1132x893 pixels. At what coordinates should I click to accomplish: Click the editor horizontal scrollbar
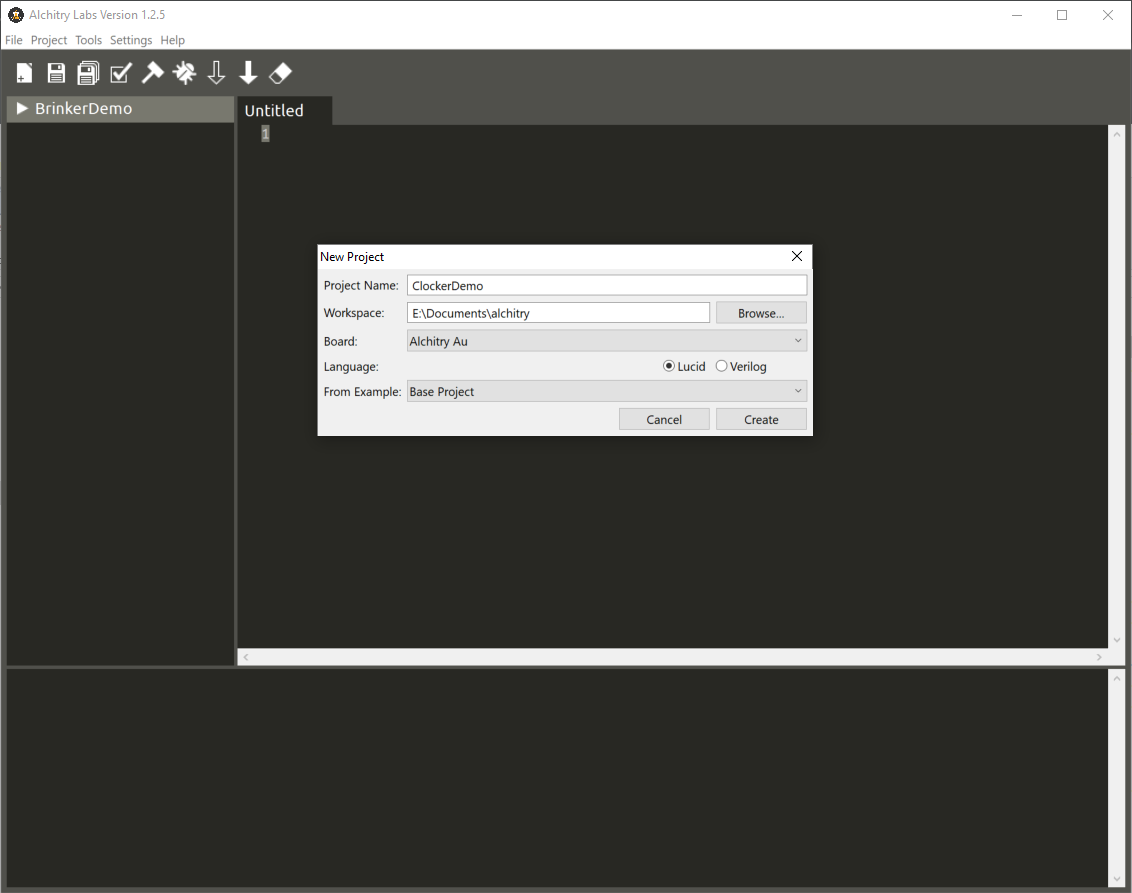(x=672, y=657)
